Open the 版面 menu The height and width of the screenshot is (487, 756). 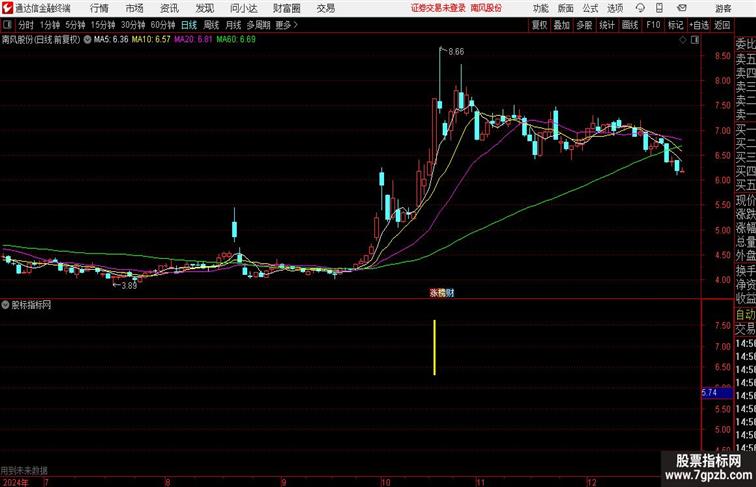566,8
